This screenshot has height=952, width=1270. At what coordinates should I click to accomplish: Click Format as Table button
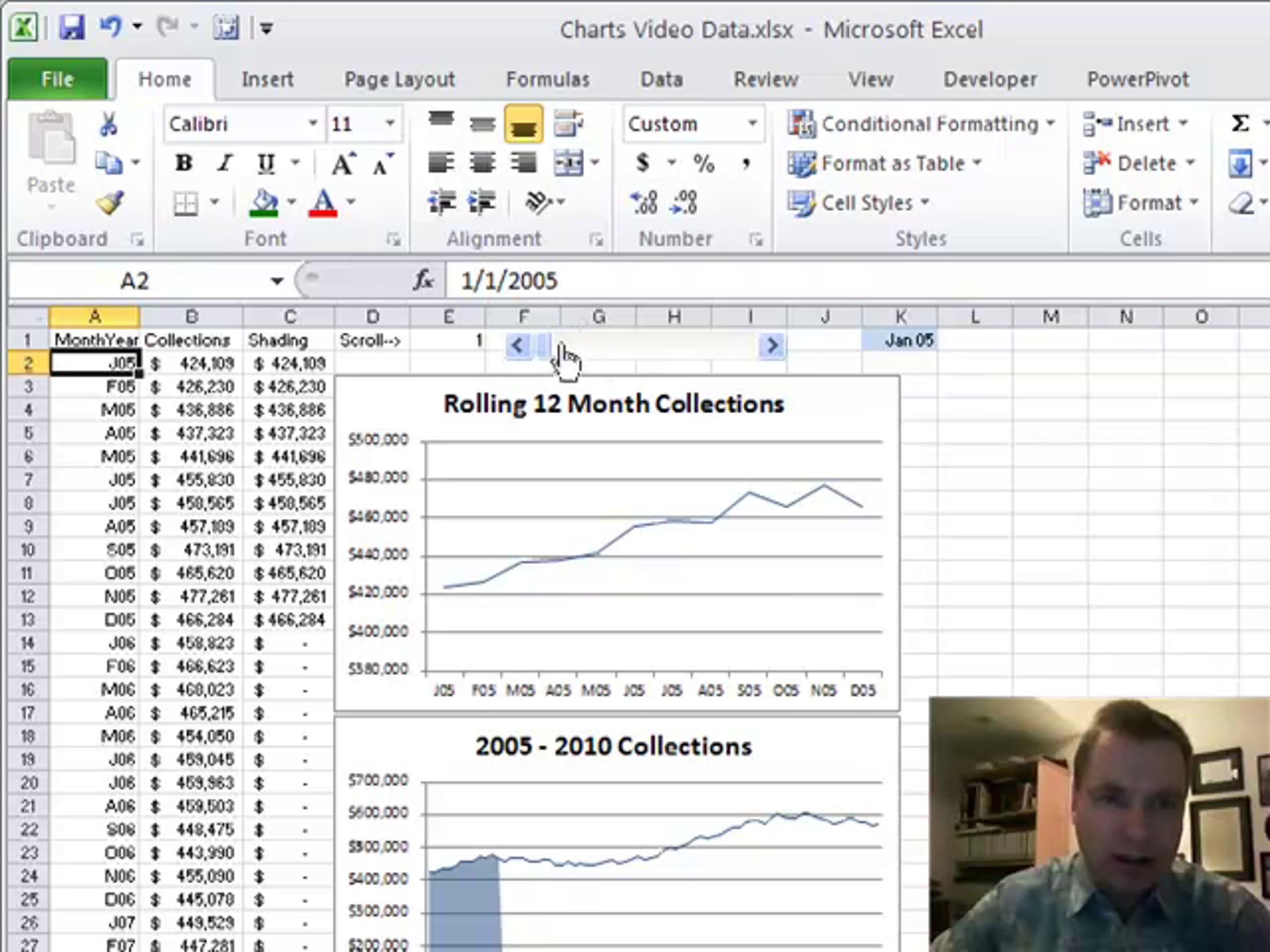click(x=885, y=163)
